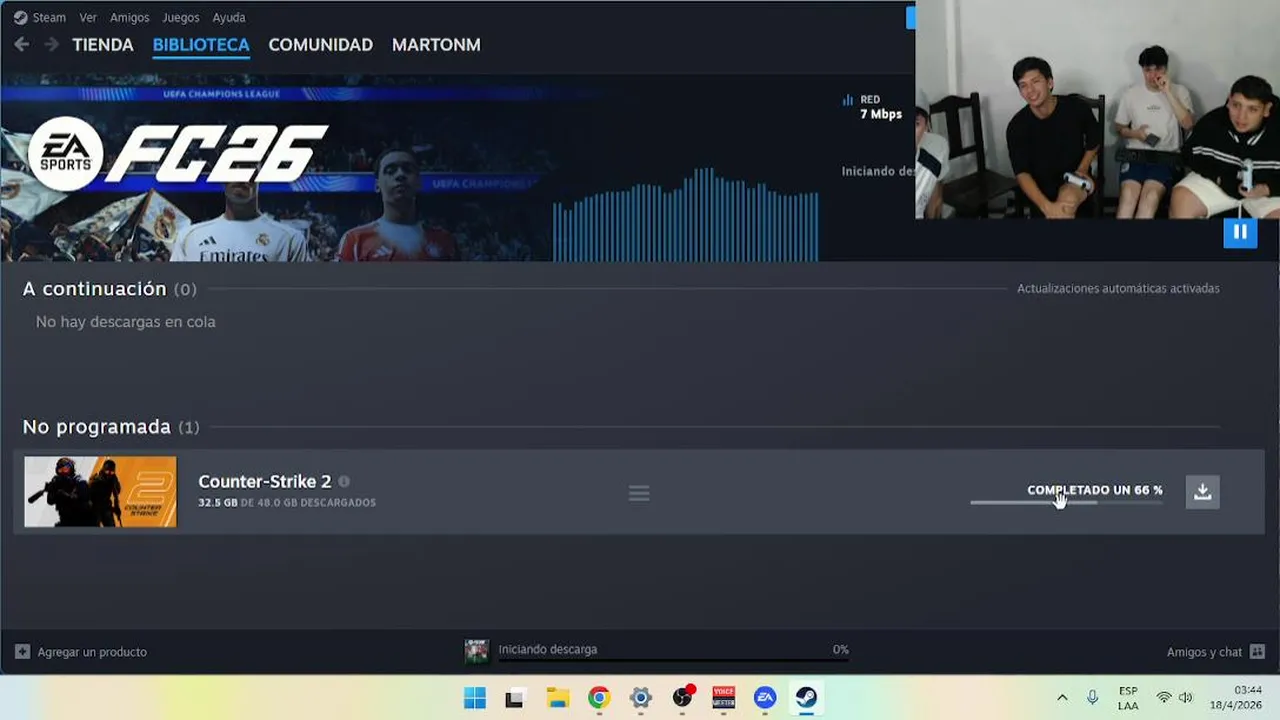Viewport: 1280px width, 720px height.
Task: Click the 'No hay descargas en cola' text
Action: tap(126, 322)
